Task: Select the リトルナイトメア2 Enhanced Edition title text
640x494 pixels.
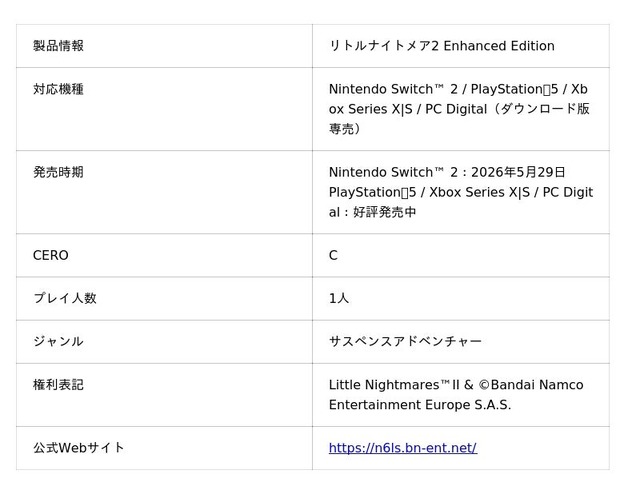Action: [x=441, y=46]
